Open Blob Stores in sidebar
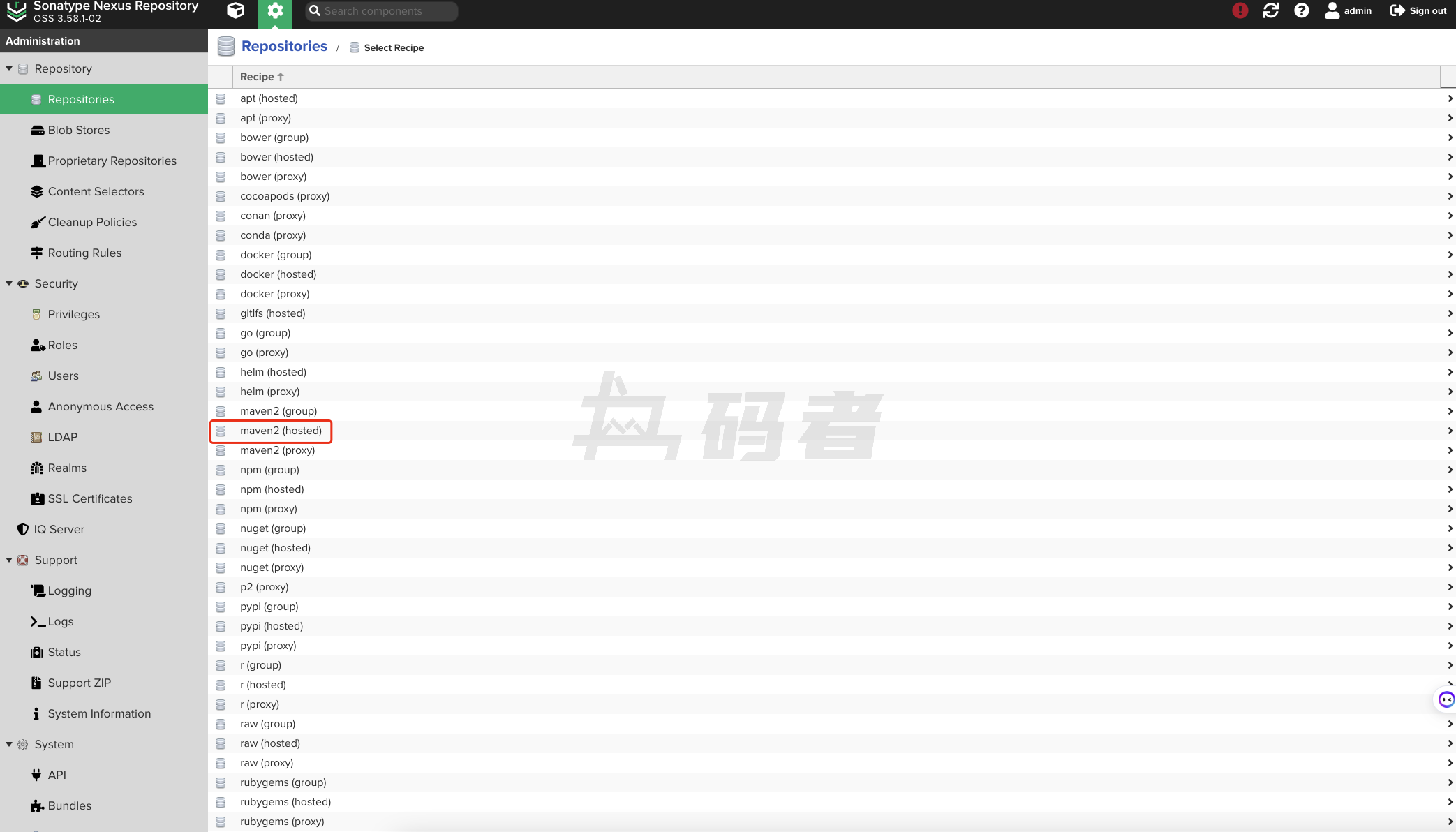Viewport: 1456px width, 832px height. [78, 130]
